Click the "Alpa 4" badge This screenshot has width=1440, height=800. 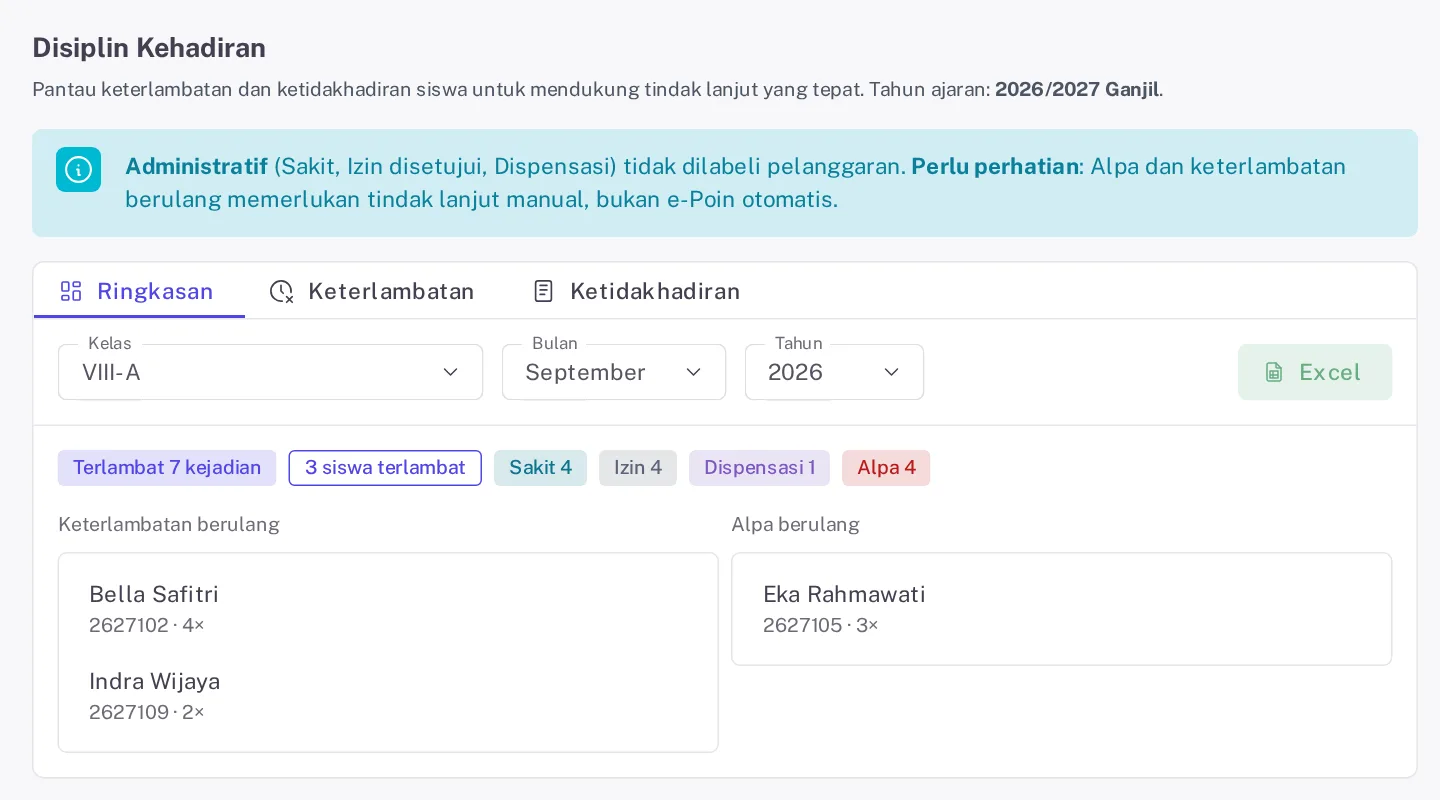click(x=886, y=468)
